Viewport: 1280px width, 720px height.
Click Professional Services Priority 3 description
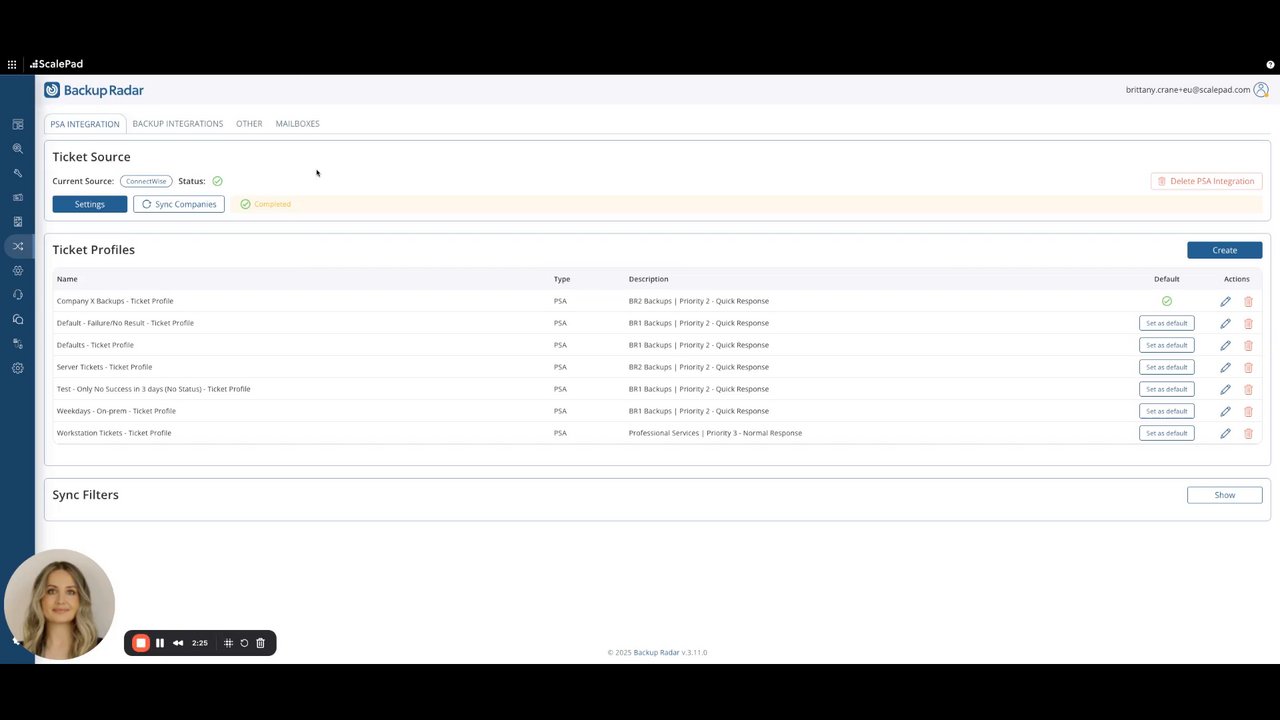[x=715, y=433]
